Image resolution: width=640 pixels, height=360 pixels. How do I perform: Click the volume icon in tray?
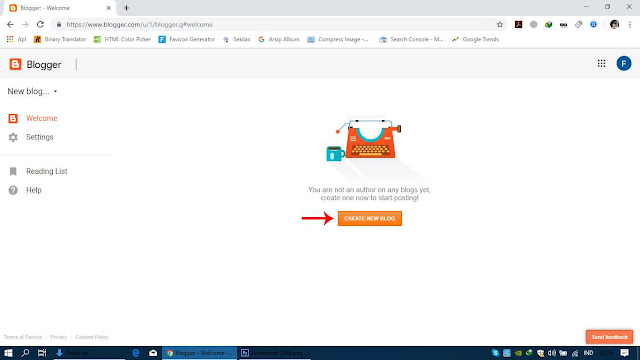(x=552, y=353)
